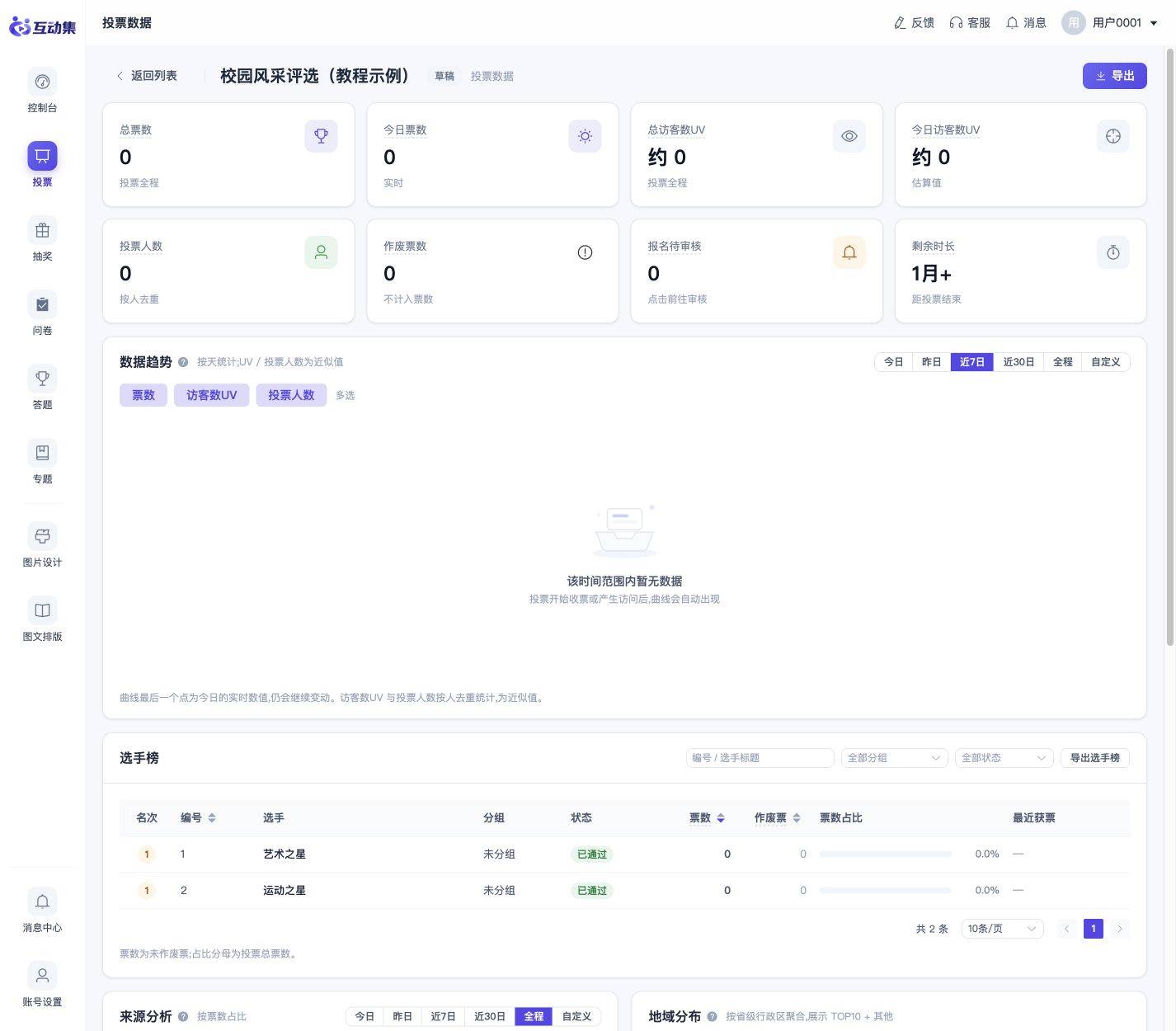Open the 专题 topic sidebar icon
This screenshot has width=1176, height=1031.
click(42, 453)
